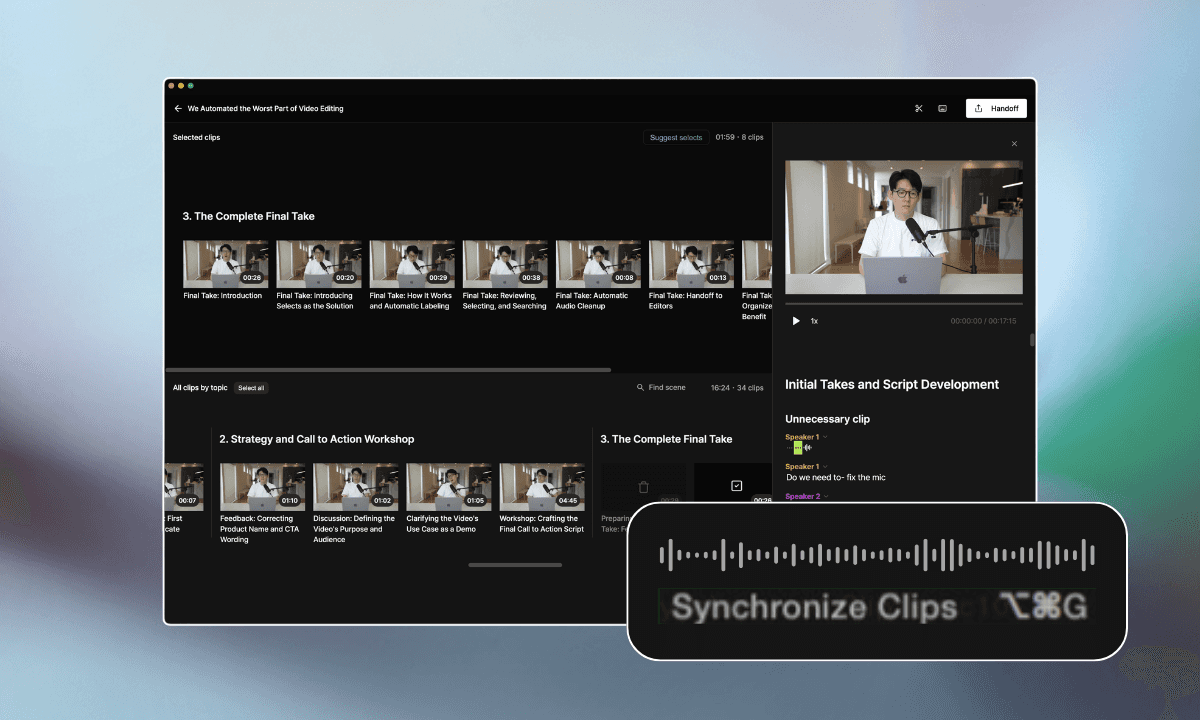Viewport: 1200px width, 720px height.
Task: Toggle the checkbox on the selected clip thumbnail
Action: coord(736,485)
